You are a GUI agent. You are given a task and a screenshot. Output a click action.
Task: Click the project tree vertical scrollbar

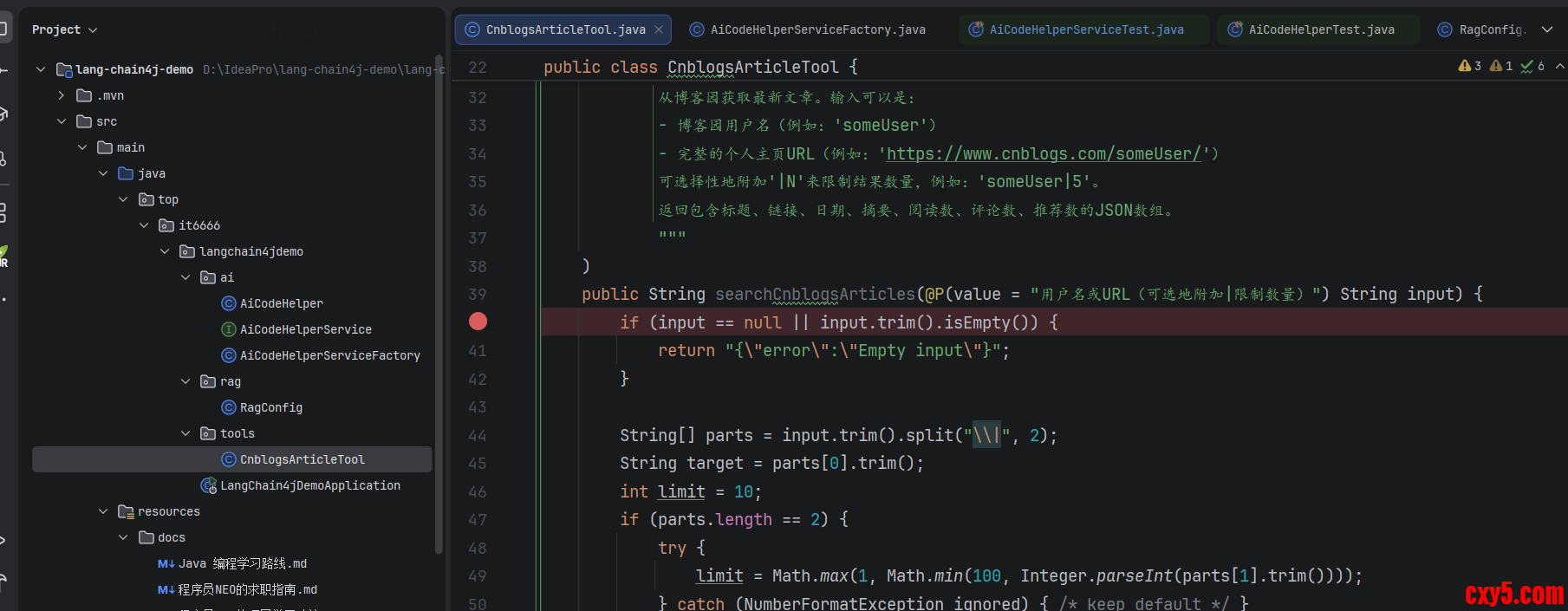click(439, 303)
